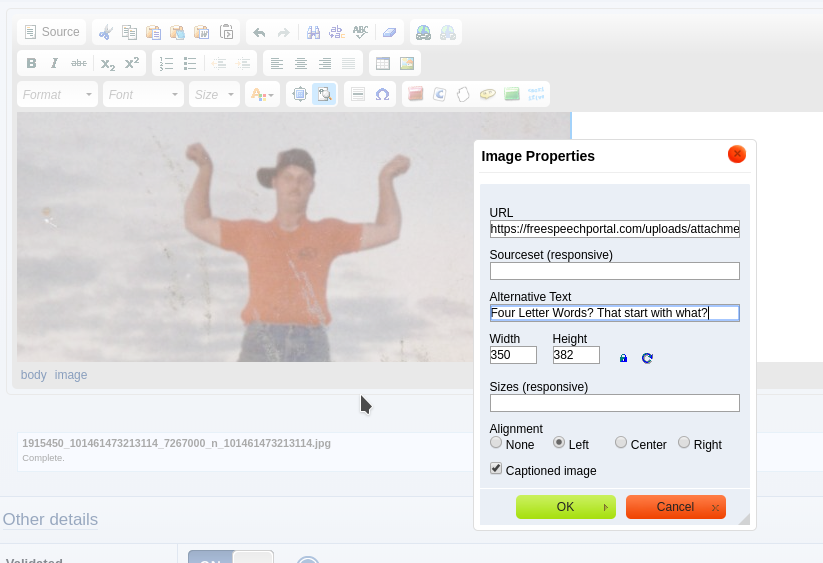Select the None alignment radio button
The width and height of the screenshot is (823, 563).
pos(496,443)
